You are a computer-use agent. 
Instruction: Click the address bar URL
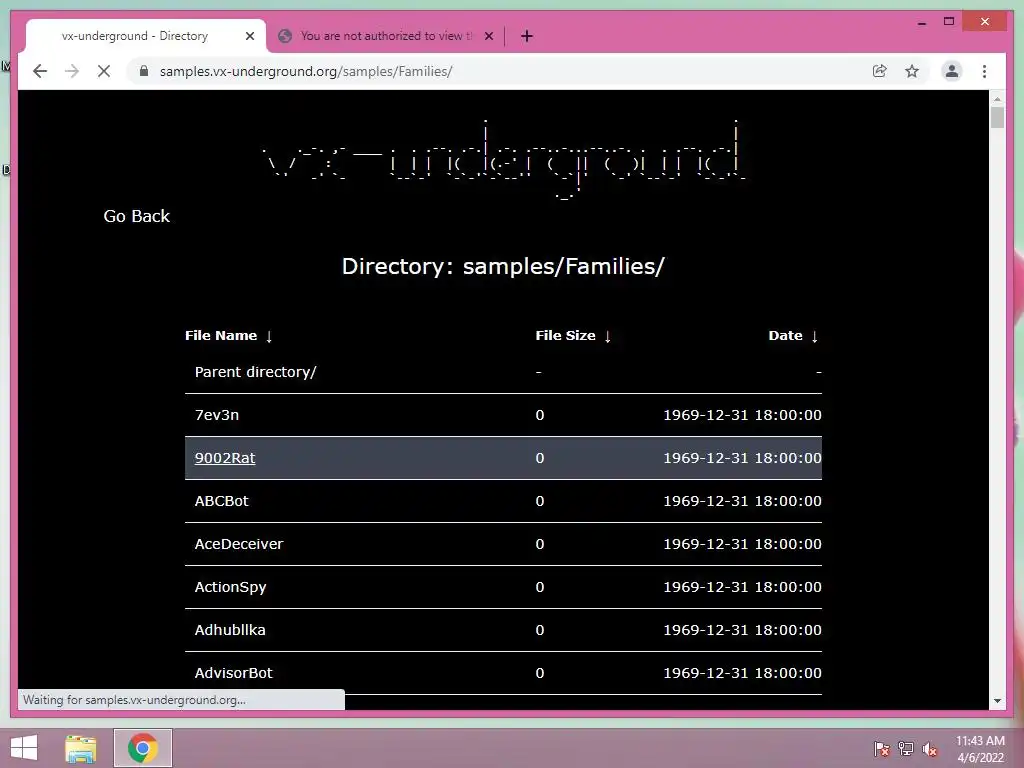[306, 71]
